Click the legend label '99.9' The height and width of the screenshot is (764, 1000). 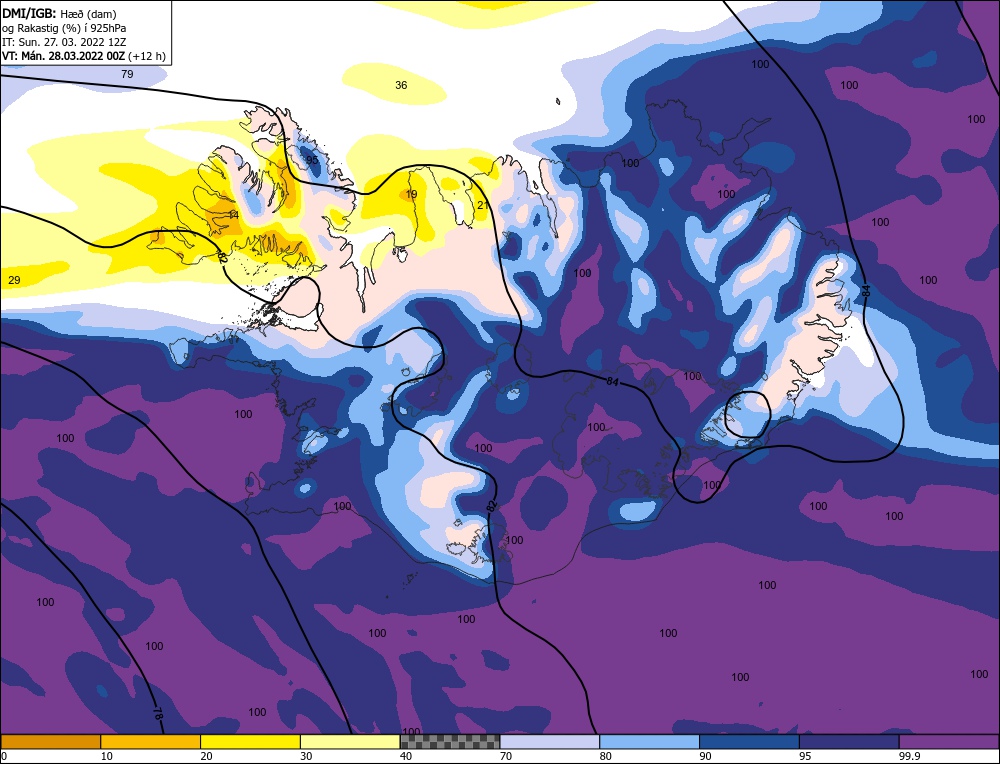pos(909,756)
